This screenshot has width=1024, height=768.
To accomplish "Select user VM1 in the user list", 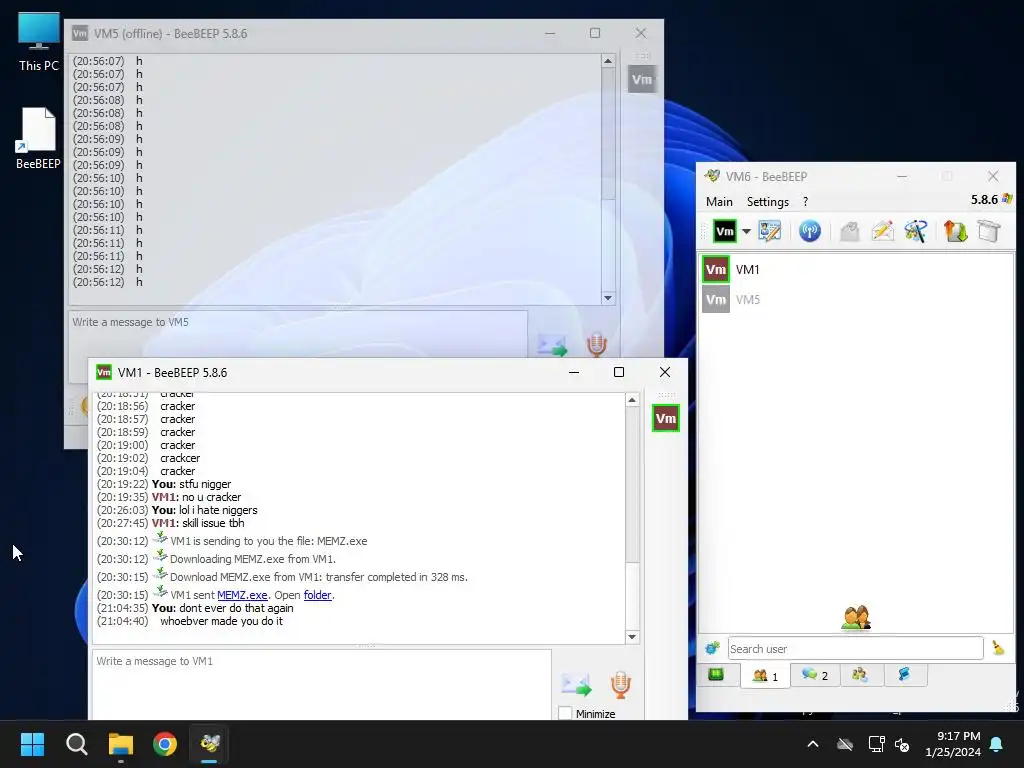I will pos(856,270).
